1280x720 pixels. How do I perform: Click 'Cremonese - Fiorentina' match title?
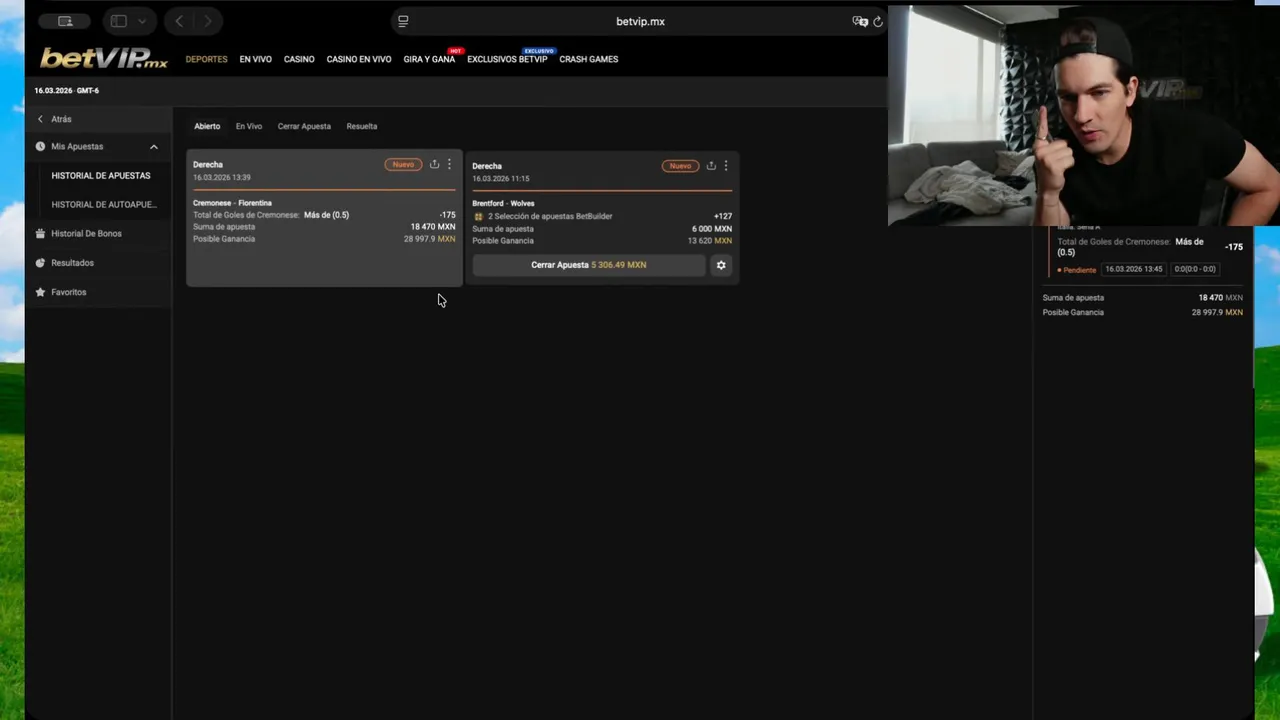[x=232, y=203]
